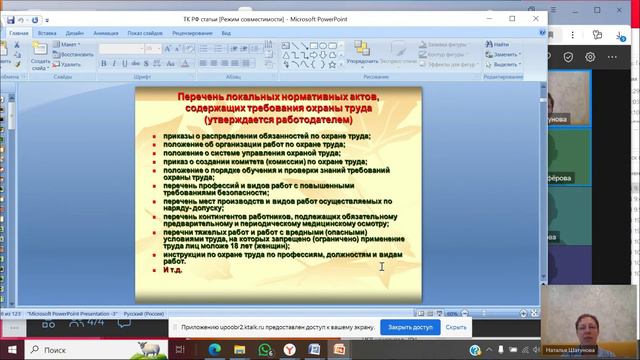Toggle the bullets list button
Image resolution: width=640 pixels, height=360 pixels.
(204, 49)
